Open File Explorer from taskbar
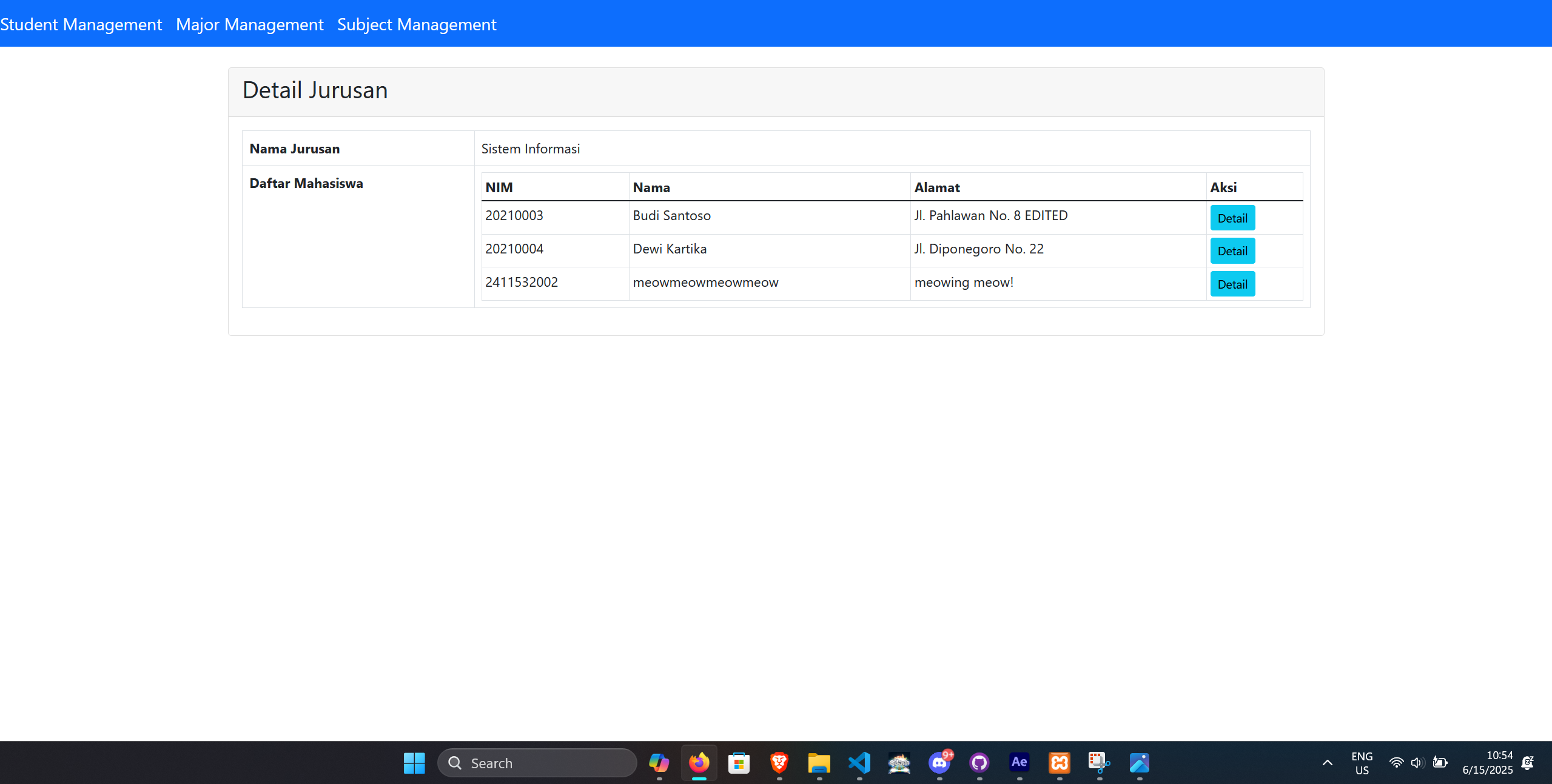This screenshot has width=1552, height=784. [x=819, y=763]
